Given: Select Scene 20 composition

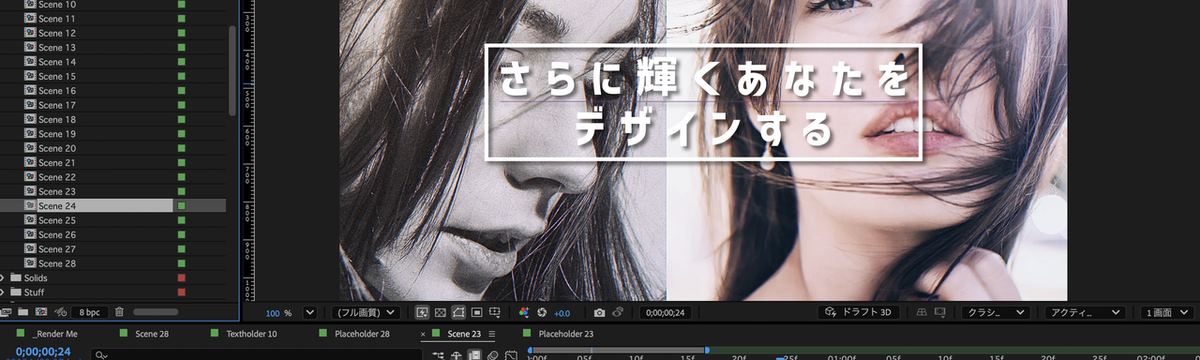Looking at the screenshot, I should (57, 148).
